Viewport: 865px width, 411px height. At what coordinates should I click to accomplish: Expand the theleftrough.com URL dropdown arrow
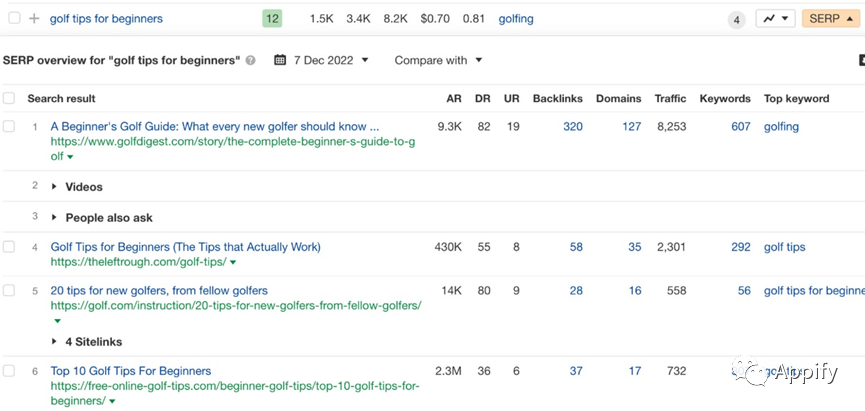click(233, 263)
